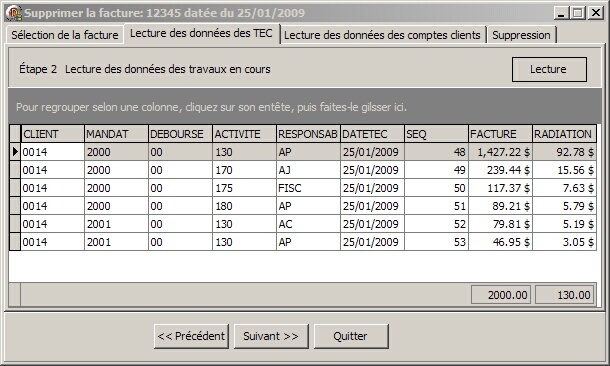Minimize the Supprimer la facture window
Image resolution: width=610 pixels, height=366 pixels.
(561, 13)
